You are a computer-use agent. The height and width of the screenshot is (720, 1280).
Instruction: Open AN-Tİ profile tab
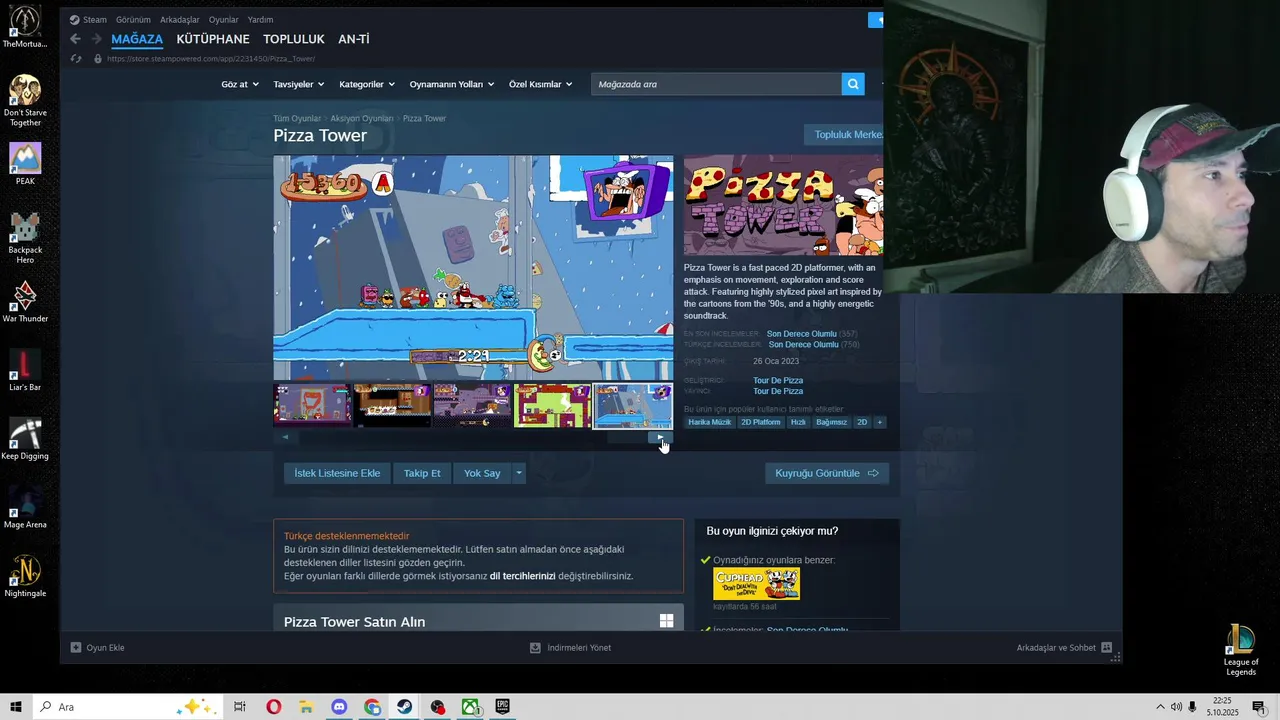click(x=354, y=39)
